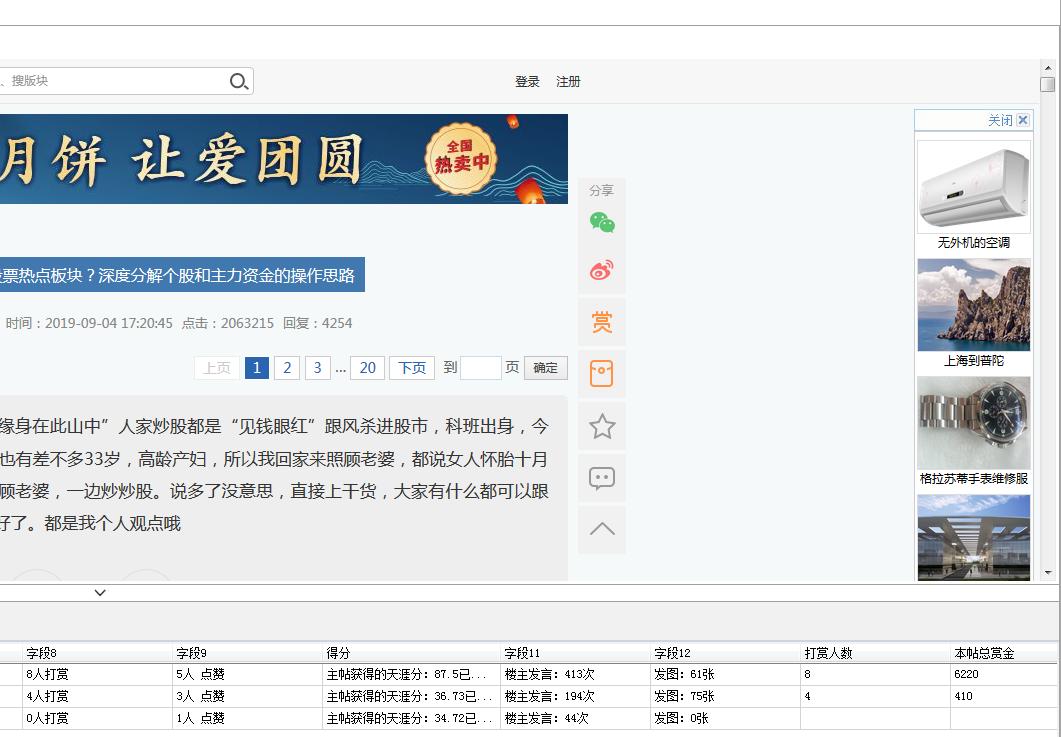
Task: Confirm page jump with the 确定 button
Action: (x=546, y=368)
